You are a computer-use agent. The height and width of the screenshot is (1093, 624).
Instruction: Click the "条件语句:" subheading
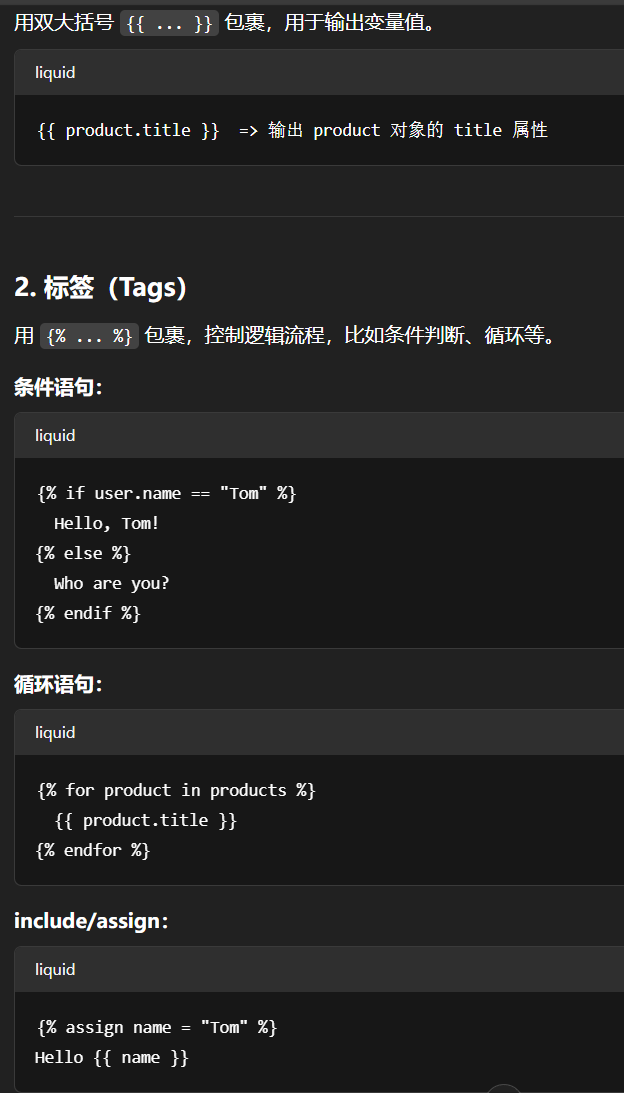59,388
